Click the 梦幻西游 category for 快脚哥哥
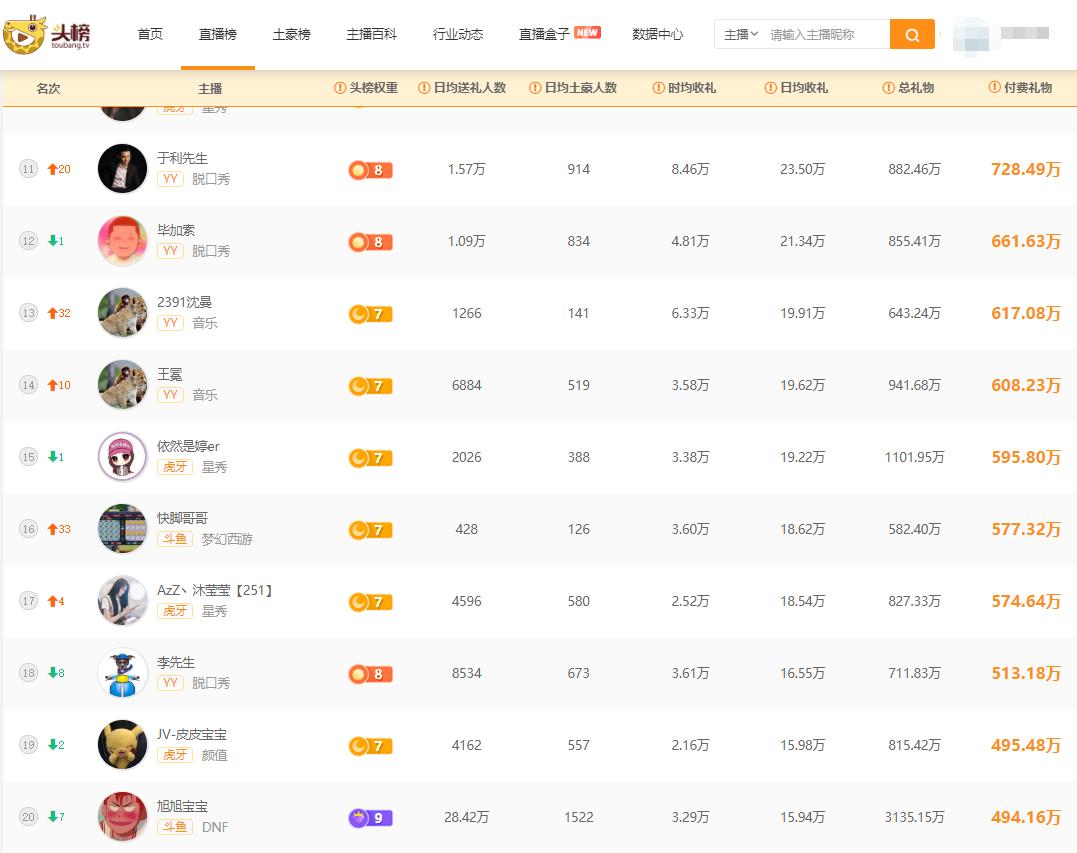This screenshot has width=1077, height=853. point(227,539)
